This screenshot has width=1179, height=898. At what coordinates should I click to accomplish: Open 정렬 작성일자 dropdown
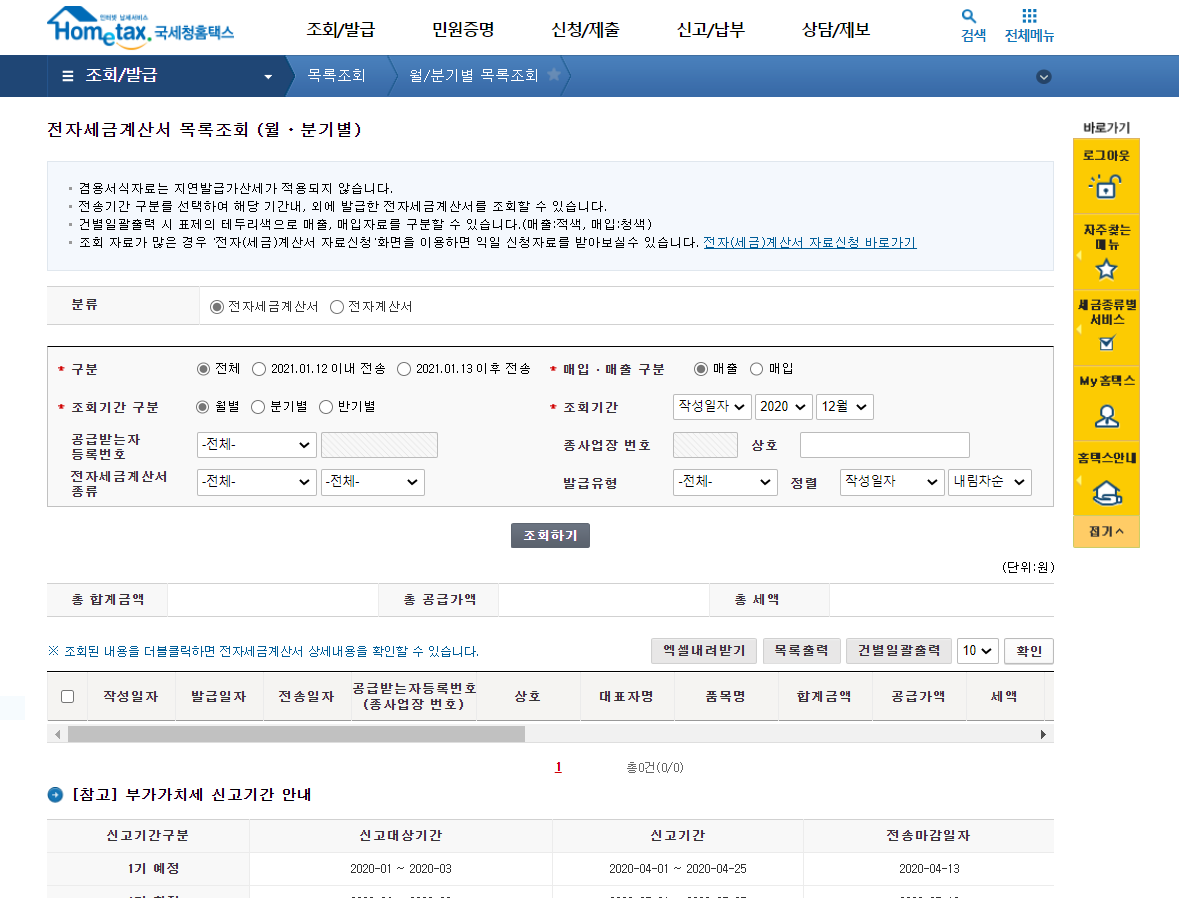click(x=892, y=482)
